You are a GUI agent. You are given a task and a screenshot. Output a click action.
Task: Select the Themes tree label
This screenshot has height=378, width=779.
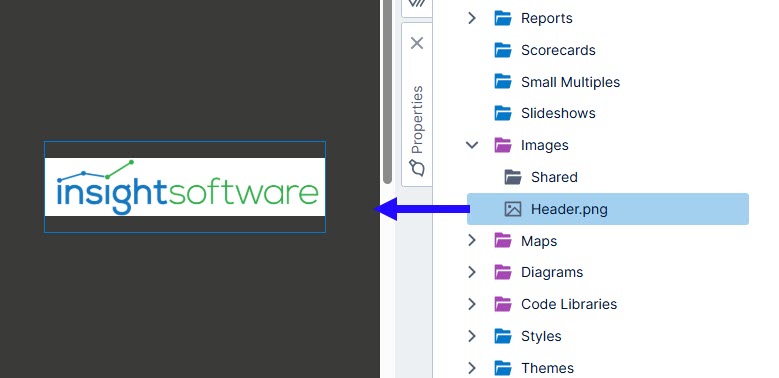[x=547, y=368]
